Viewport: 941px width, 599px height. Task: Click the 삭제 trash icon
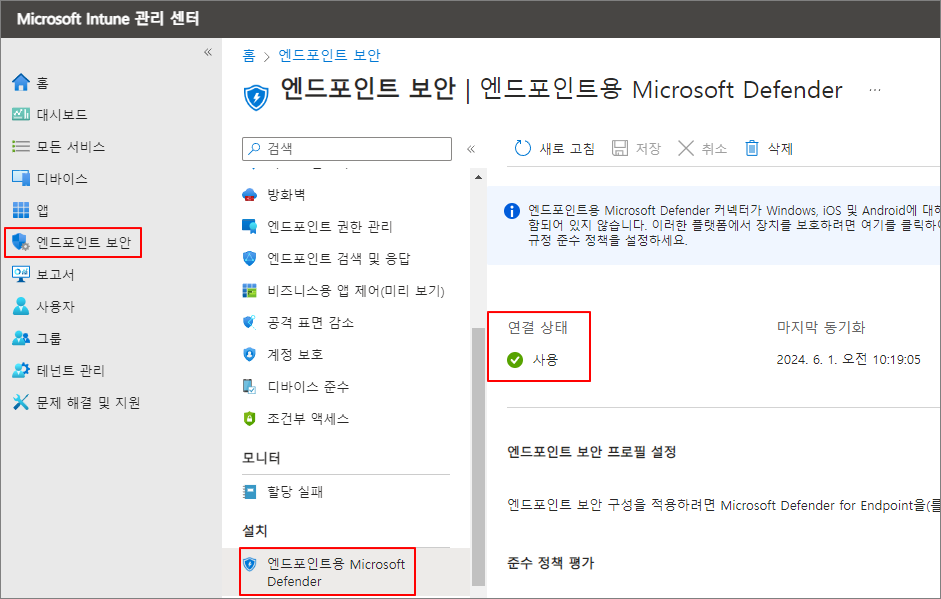point(752,148)
